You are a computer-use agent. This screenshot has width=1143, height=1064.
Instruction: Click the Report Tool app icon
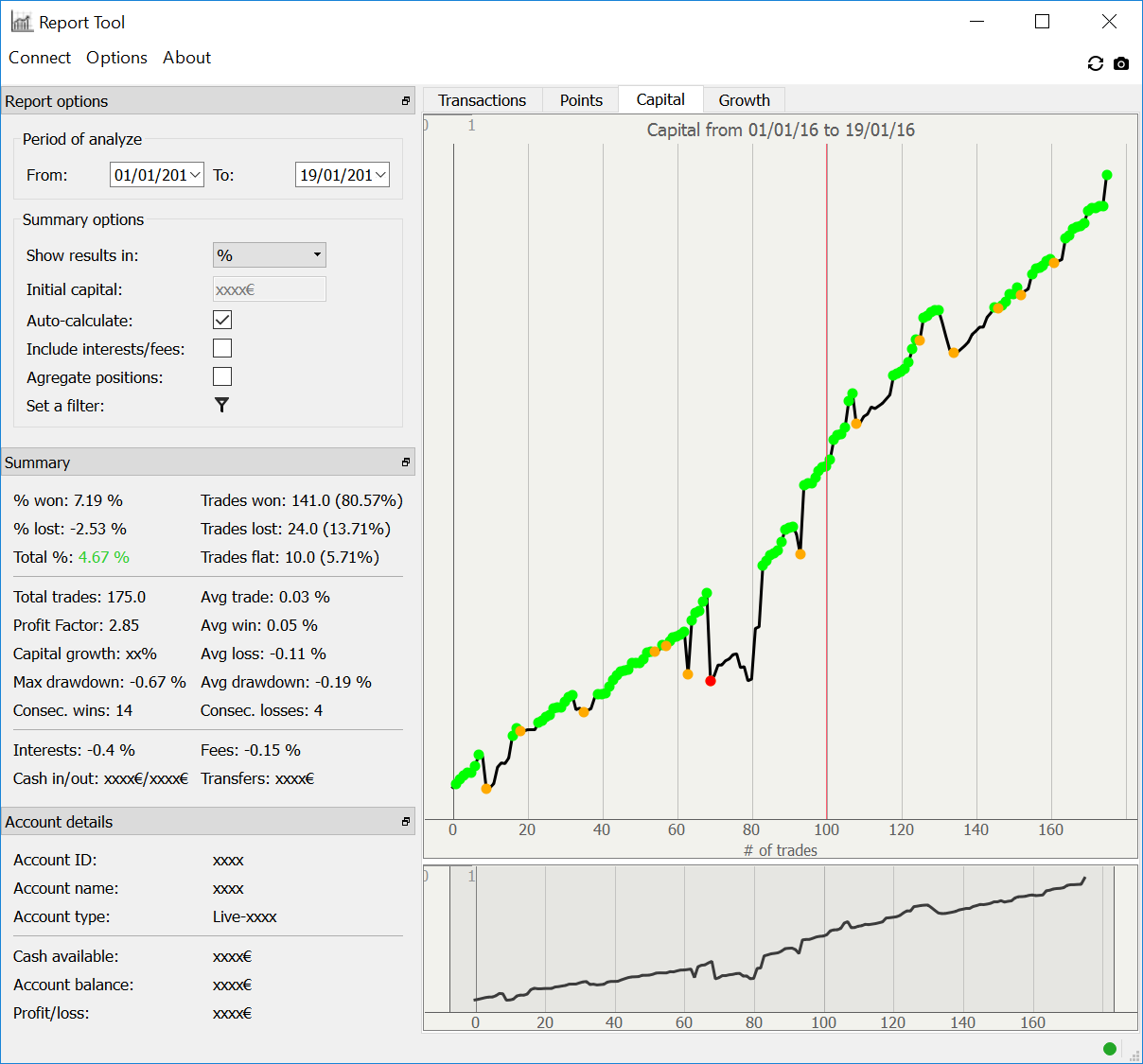[x=22, y=22]
